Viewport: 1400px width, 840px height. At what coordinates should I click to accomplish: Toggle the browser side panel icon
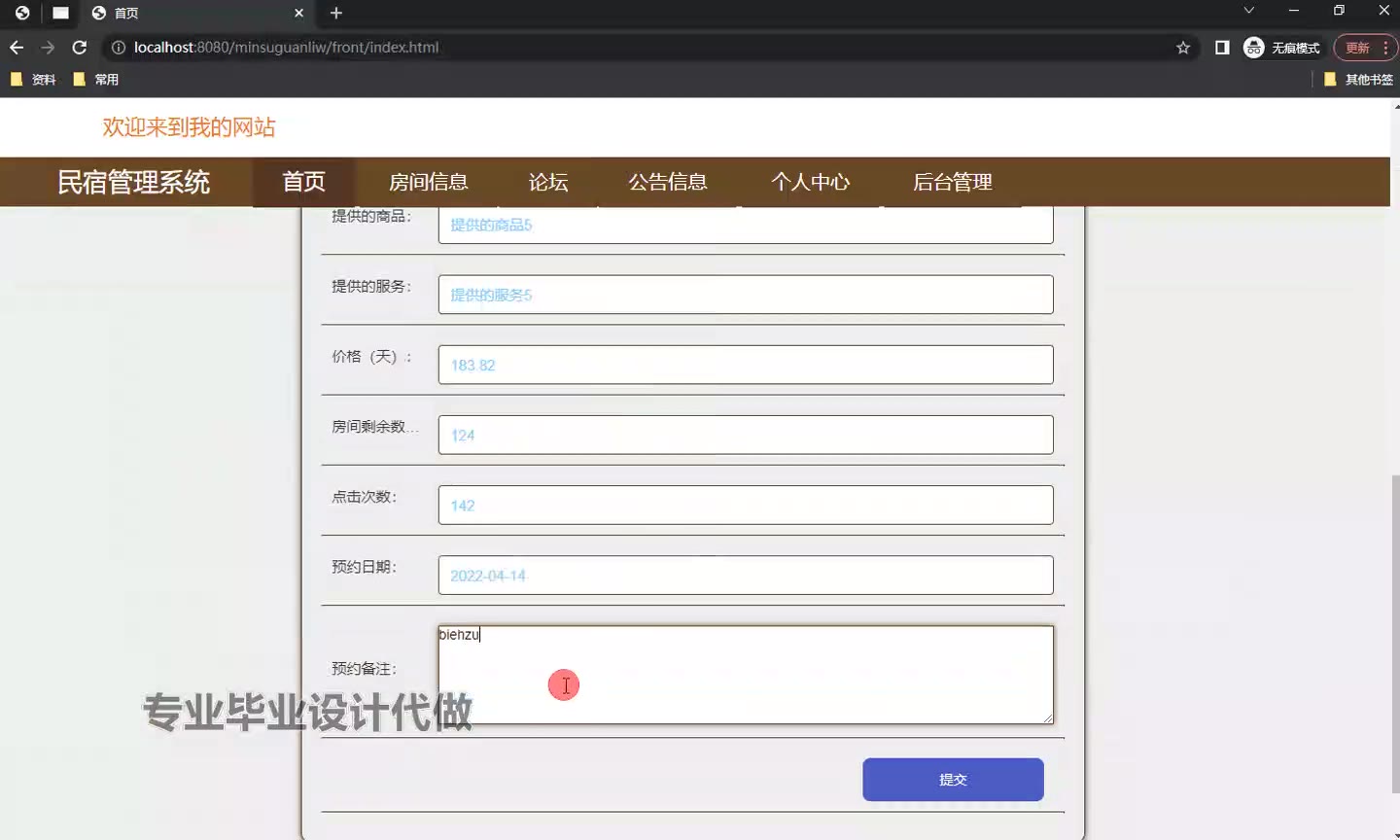[1222, 48]
